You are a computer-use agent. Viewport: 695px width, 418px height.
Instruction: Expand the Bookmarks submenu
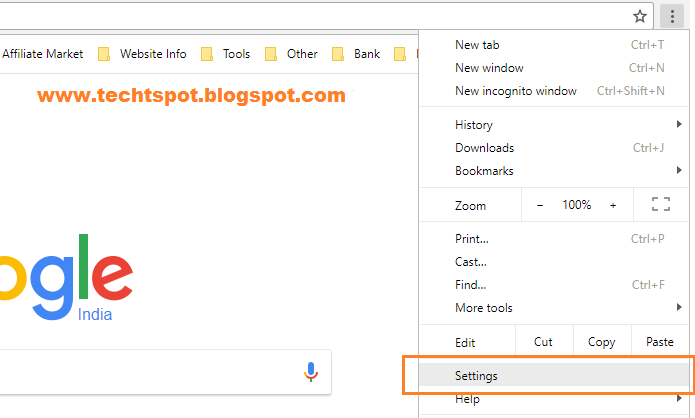[554, 171]
